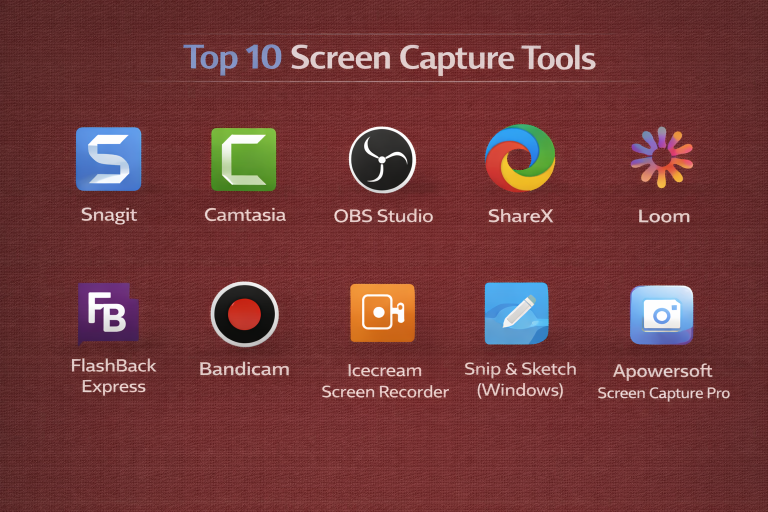Image resolution: width=768 pixels, height=512 pixels.
Task: Select the round OBS Studio icon
Action: (x=382, y=160)
